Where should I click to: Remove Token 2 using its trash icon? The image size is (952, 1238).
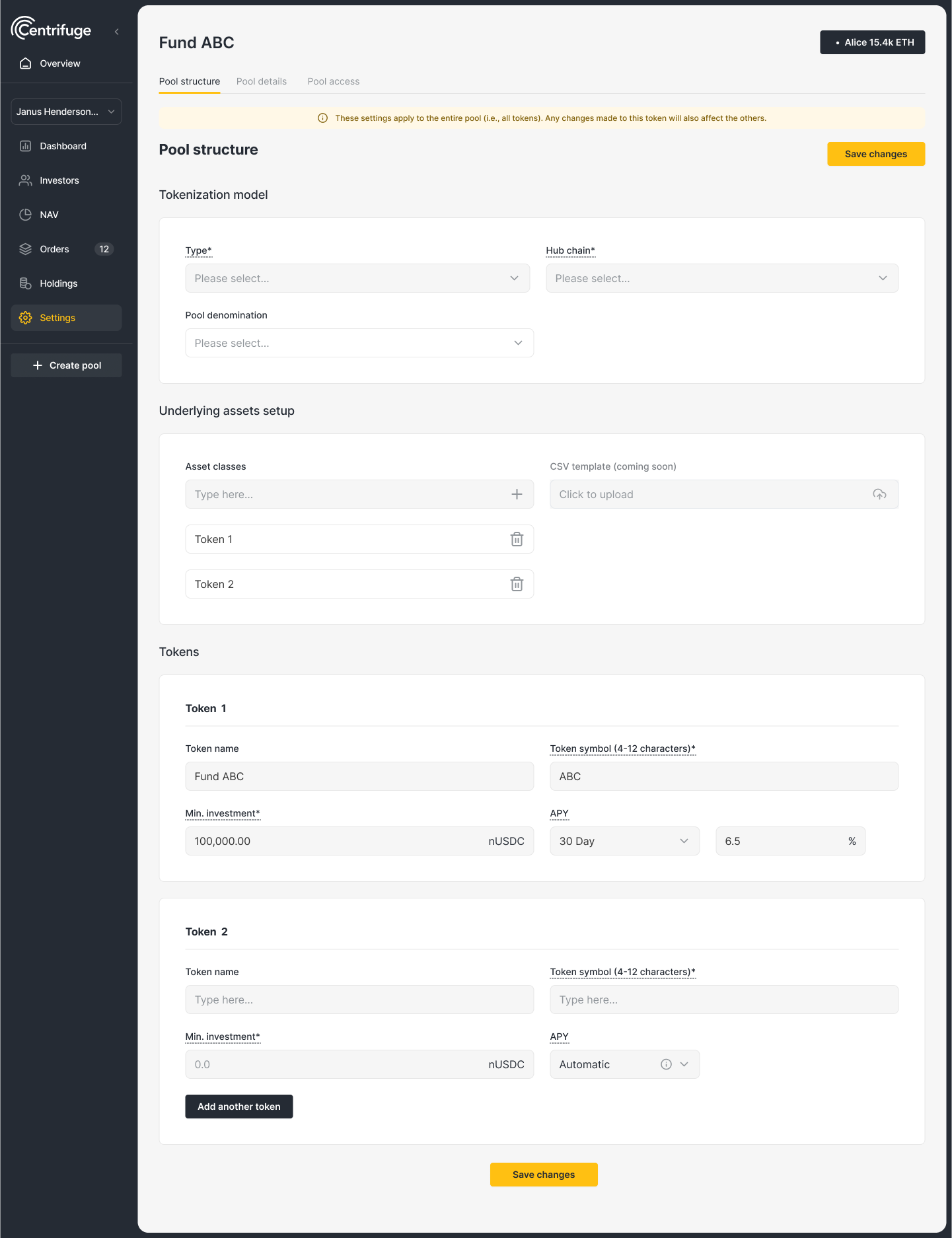pos(517,584)
